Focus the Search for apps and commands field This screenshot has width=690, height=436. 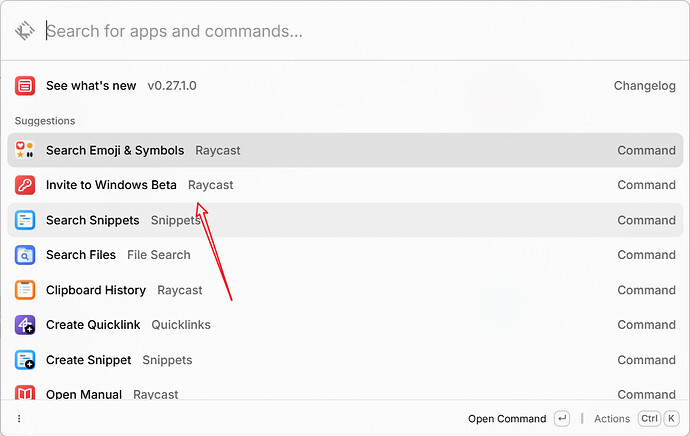pos(361,31)
